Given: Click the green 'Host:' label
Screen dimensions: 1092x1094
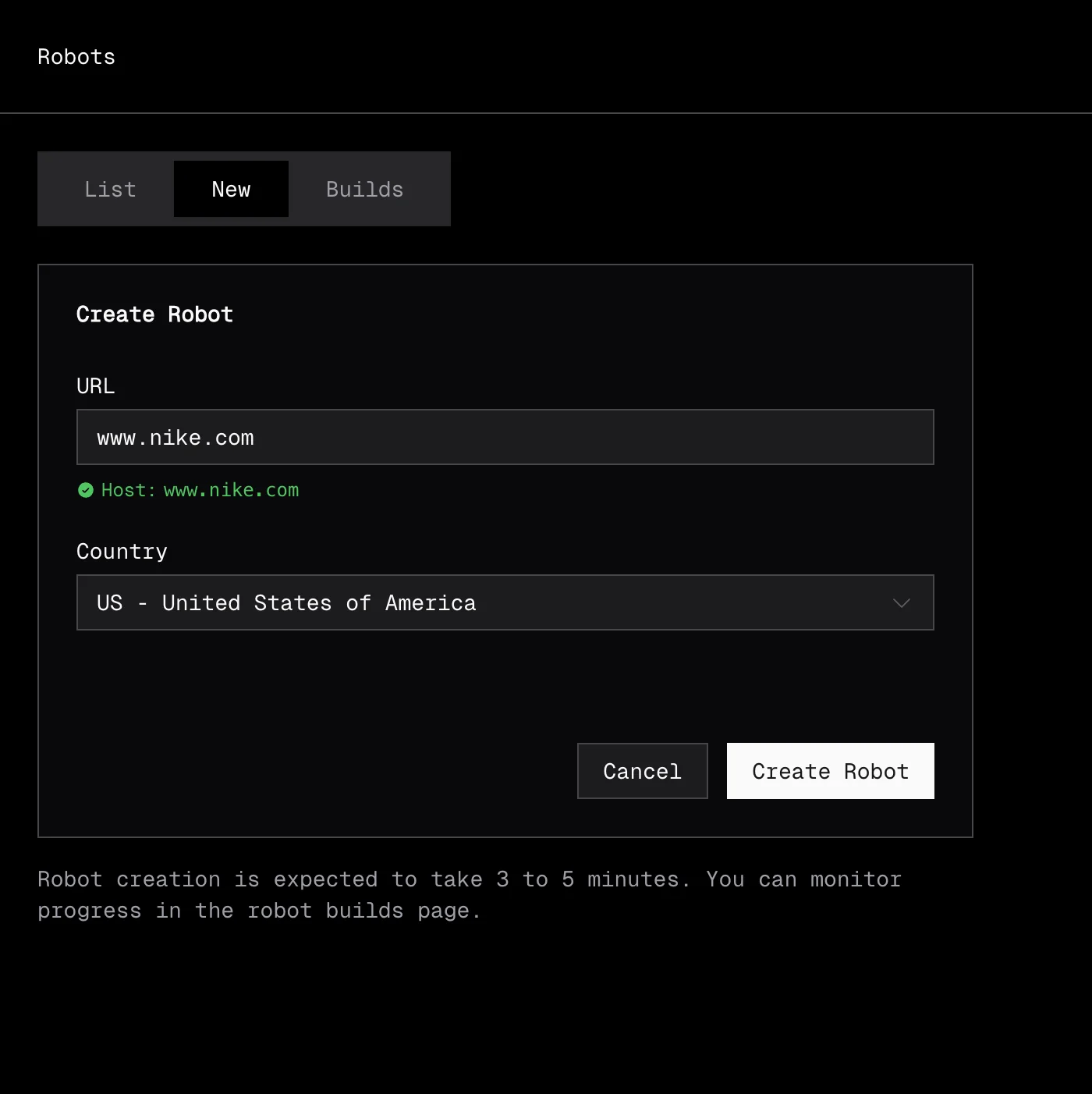Looking at the screenshot, I should pos(128,490).
